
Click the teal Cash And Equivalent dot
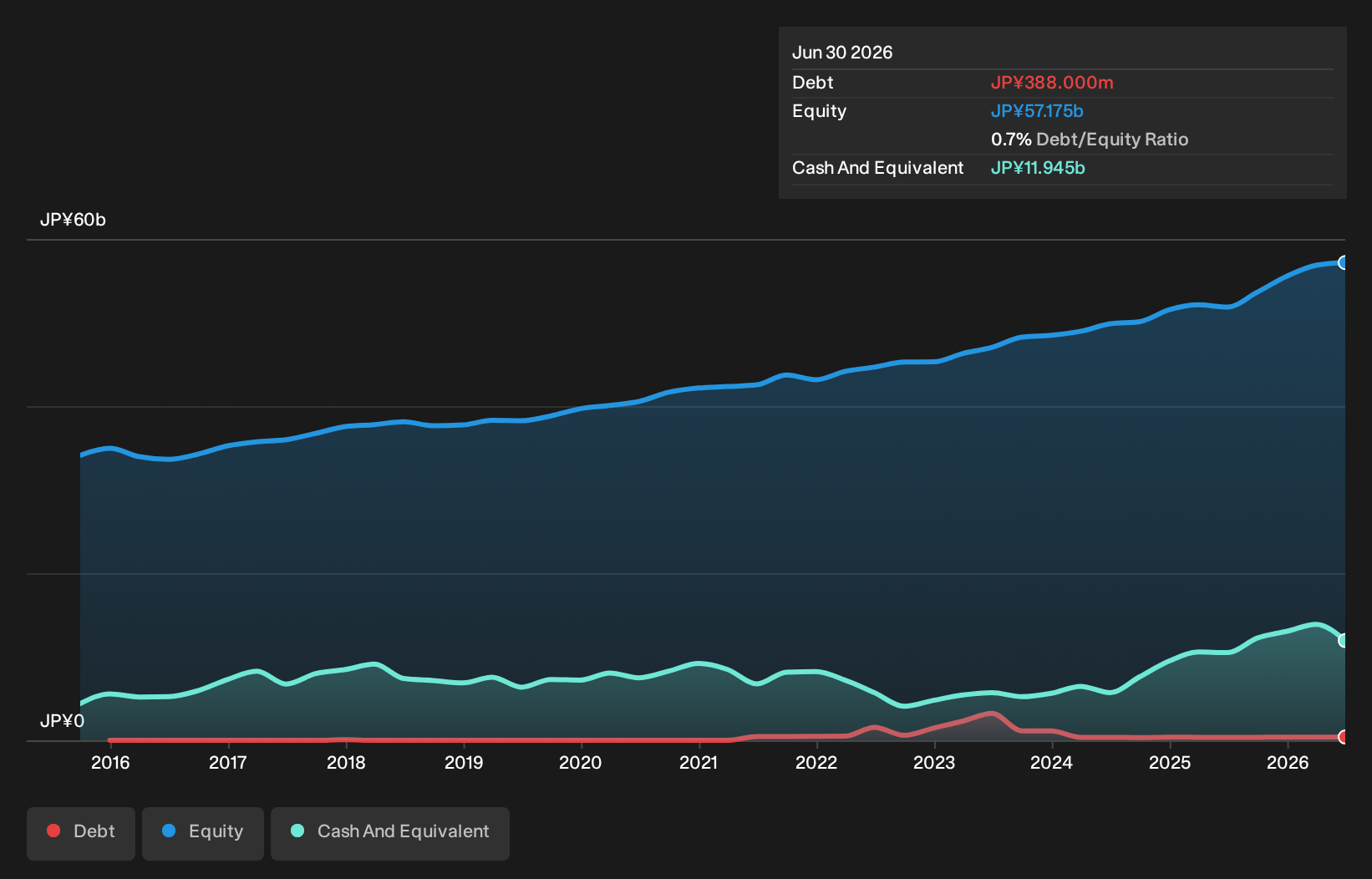click(x=297, y=831)
